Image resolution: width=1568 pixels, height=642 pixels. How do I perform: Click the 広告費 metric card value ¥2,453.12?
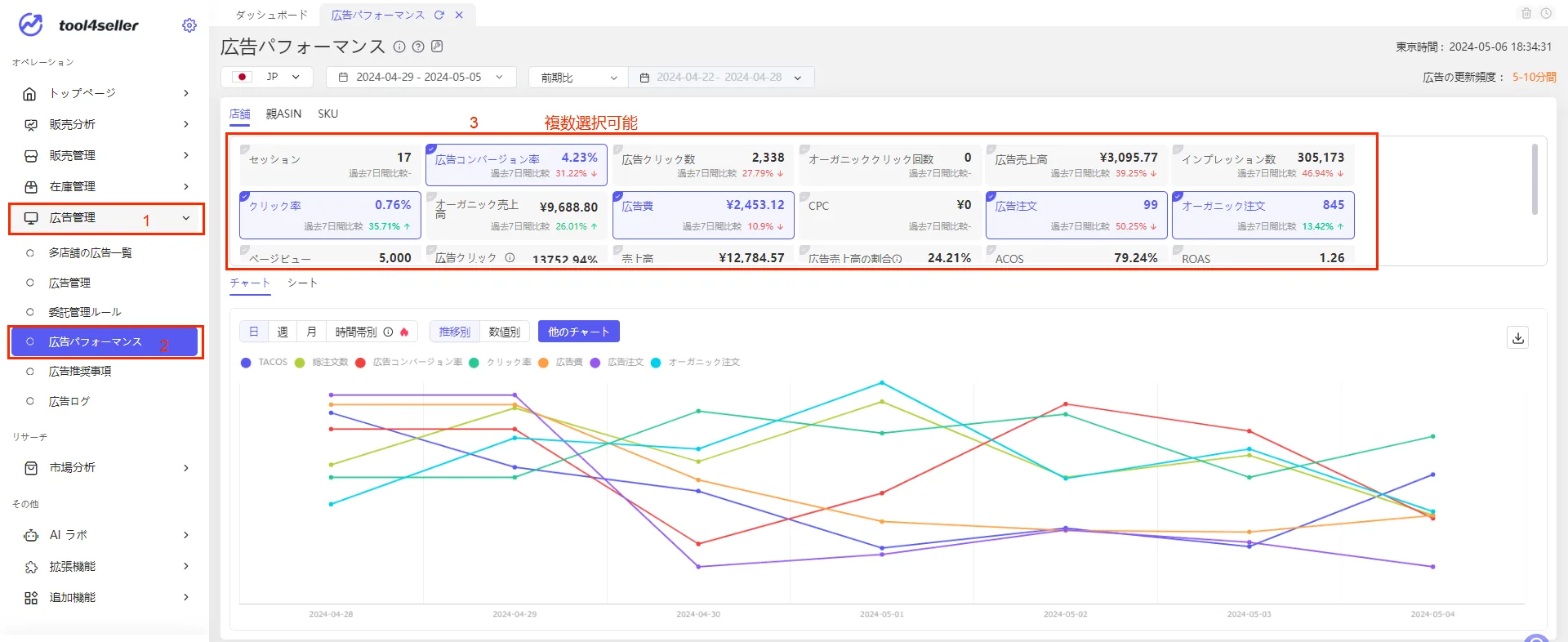point(755,205)
